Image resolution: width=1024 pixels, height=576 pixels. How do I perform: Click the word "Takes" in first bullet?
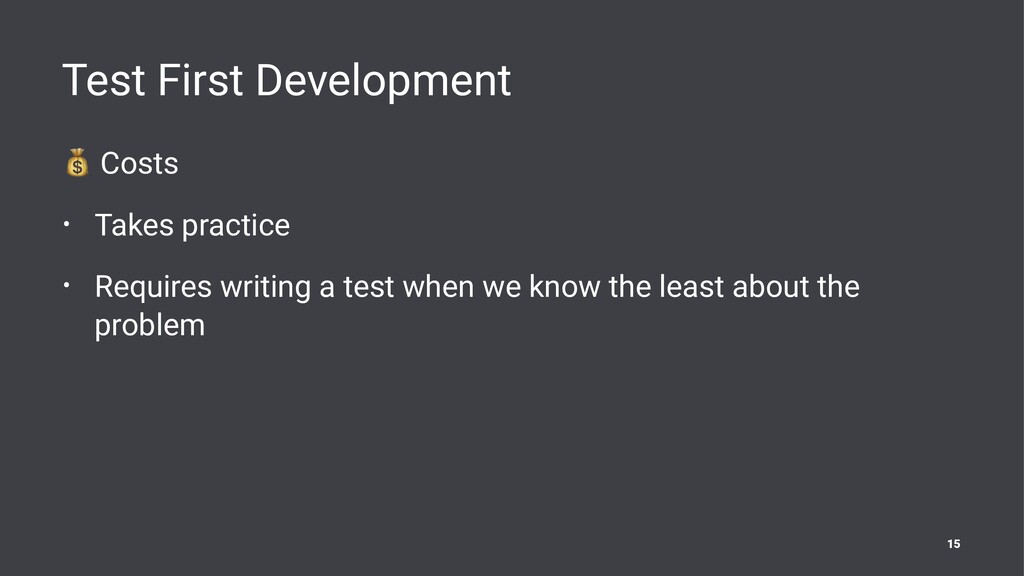coord(134,225)
